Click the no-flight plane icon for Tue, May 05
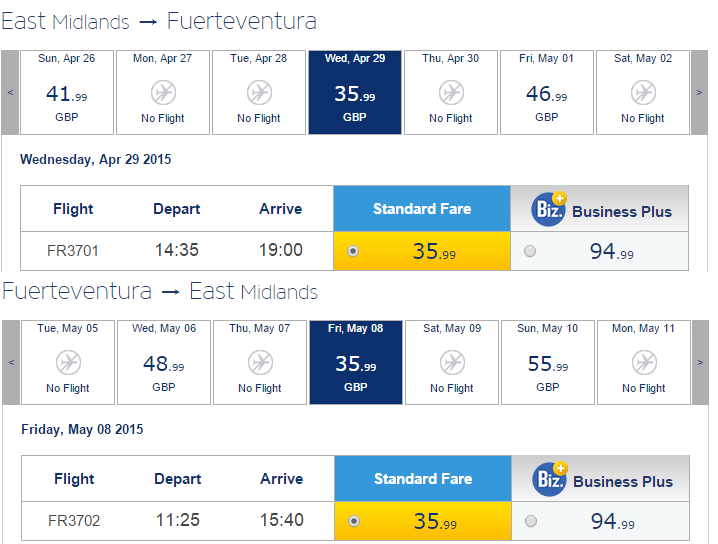This screenshot has width=718, height=544. 68,363
